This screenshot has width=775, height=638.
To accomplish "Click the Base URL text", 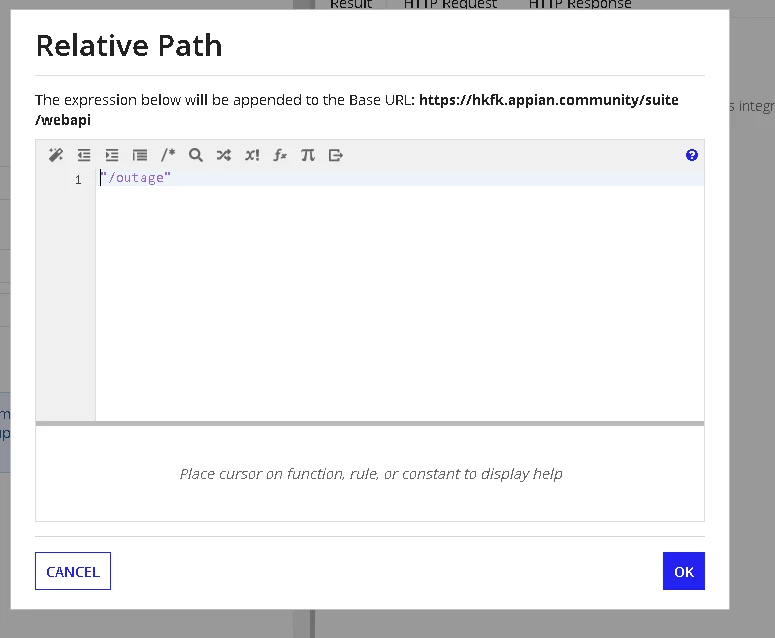I will (356, 110).
